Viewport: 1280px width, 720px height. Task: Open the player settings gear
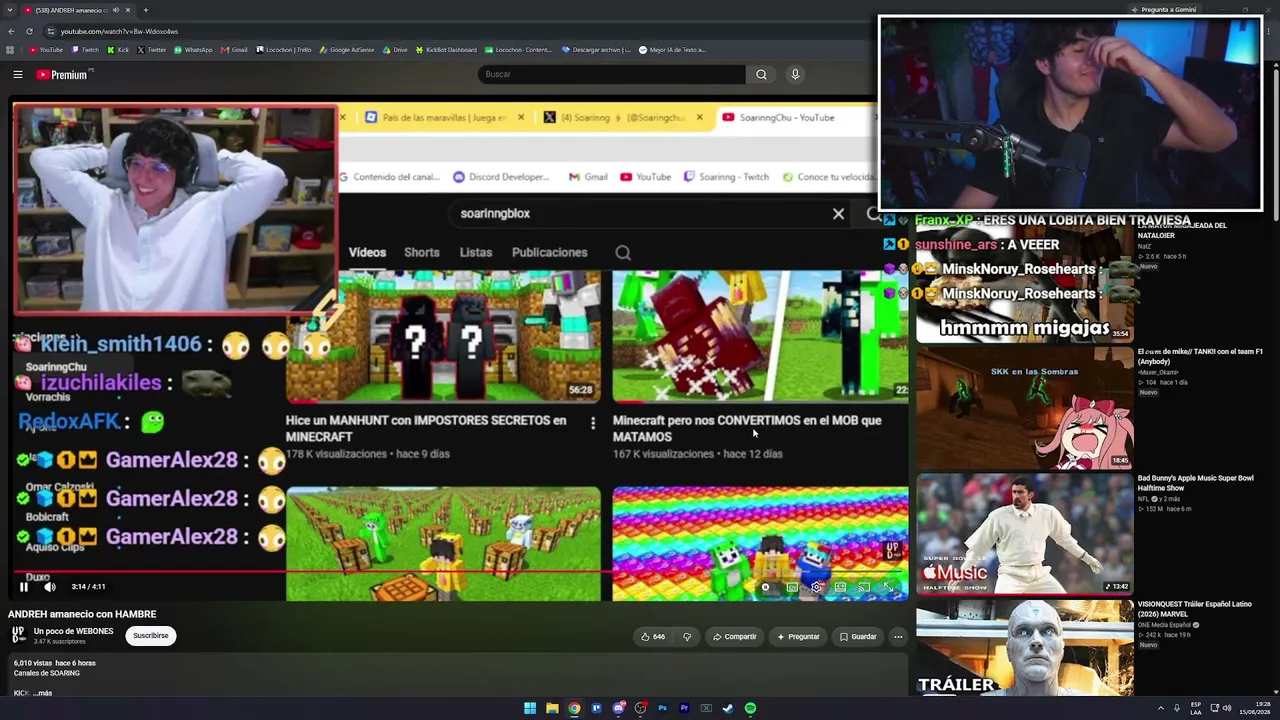coord(816,587)
